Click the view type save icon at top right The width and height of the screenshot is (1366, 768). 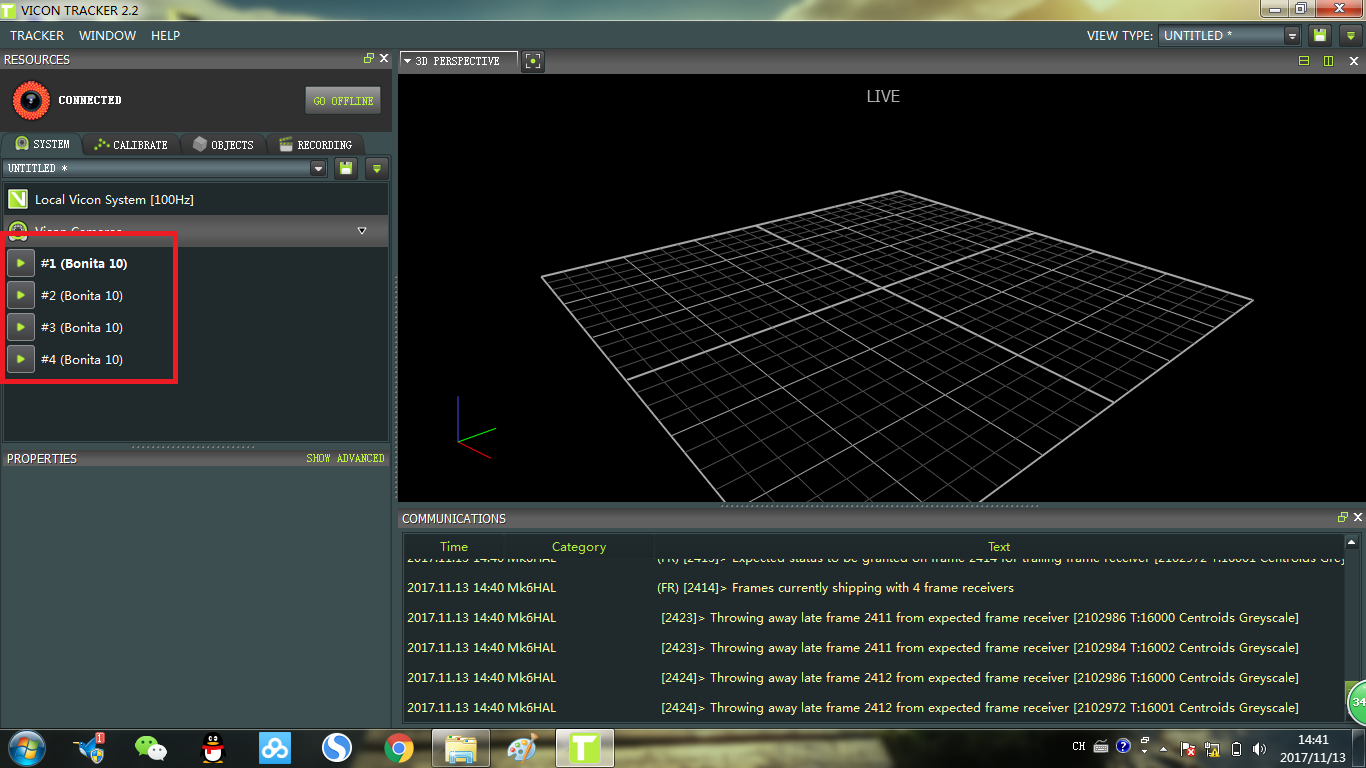click(x=1320, y=36)
